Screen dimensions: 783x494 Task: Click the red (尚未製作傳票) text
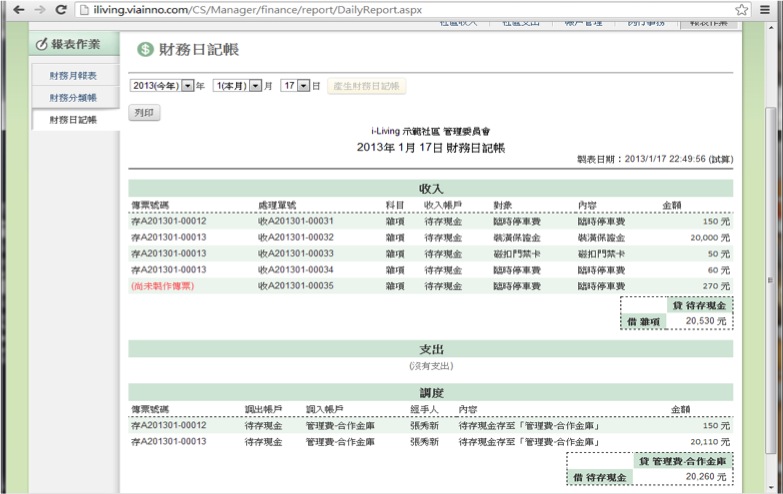(x=163, y=286)
